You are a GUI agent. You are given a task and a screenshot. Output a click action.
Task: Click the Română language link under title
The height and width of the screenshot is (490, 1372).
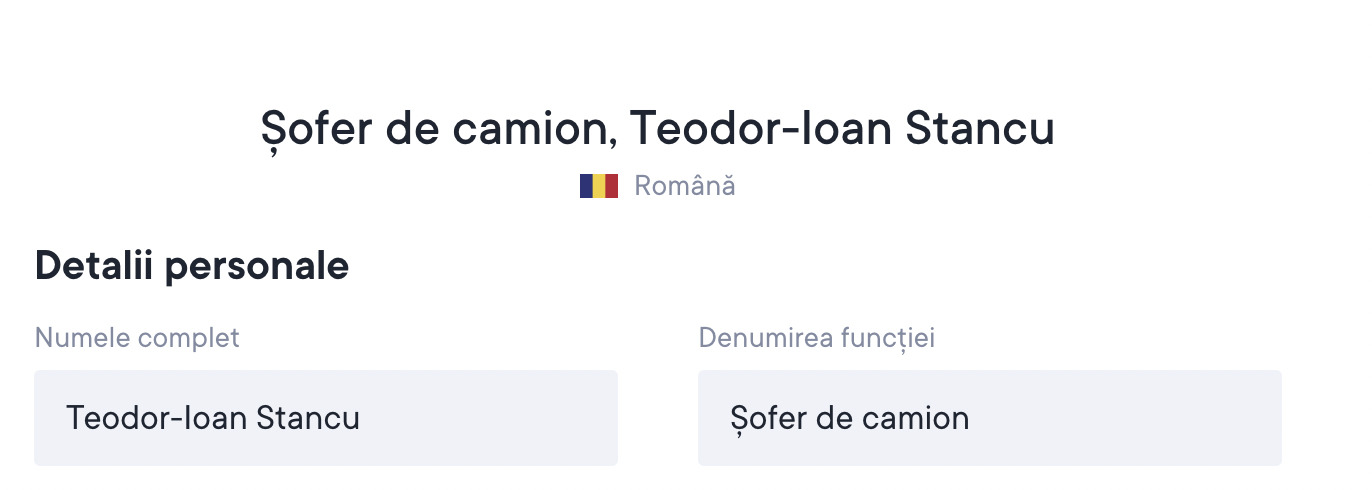684,186
